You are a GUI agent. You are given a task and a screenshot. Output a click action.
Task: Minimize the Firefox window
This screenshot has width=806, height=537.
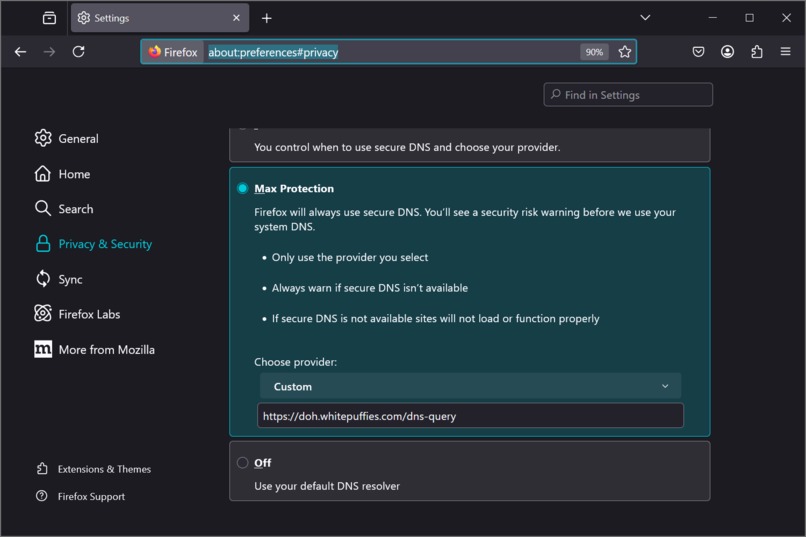pos(712,17)
